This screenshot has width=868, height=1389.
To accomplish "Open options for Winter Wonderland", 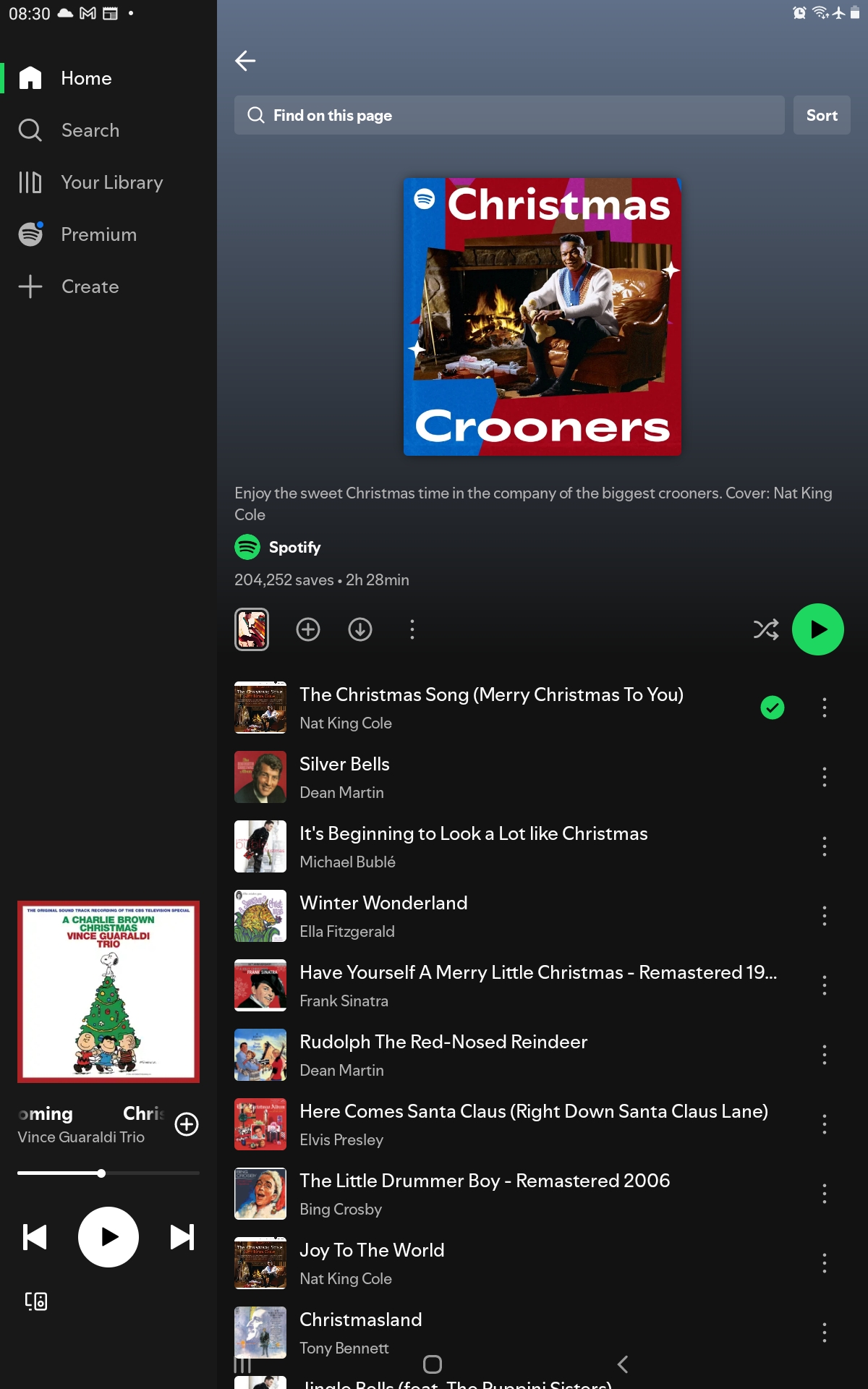I will coord(824,916).
